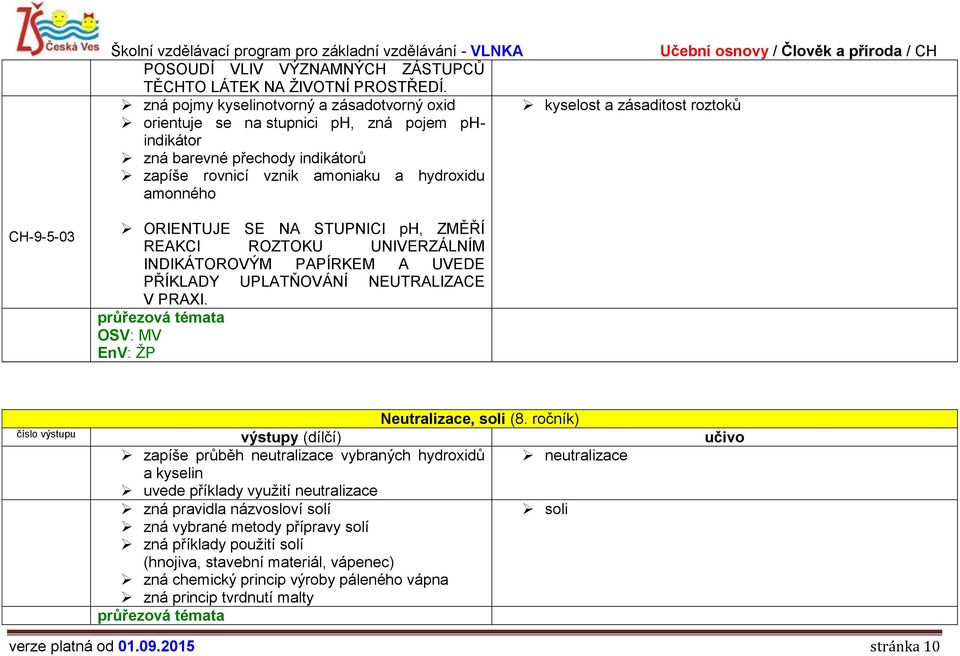Select 'kyselost a zásaditost roztoků' entry

[642, 105]
